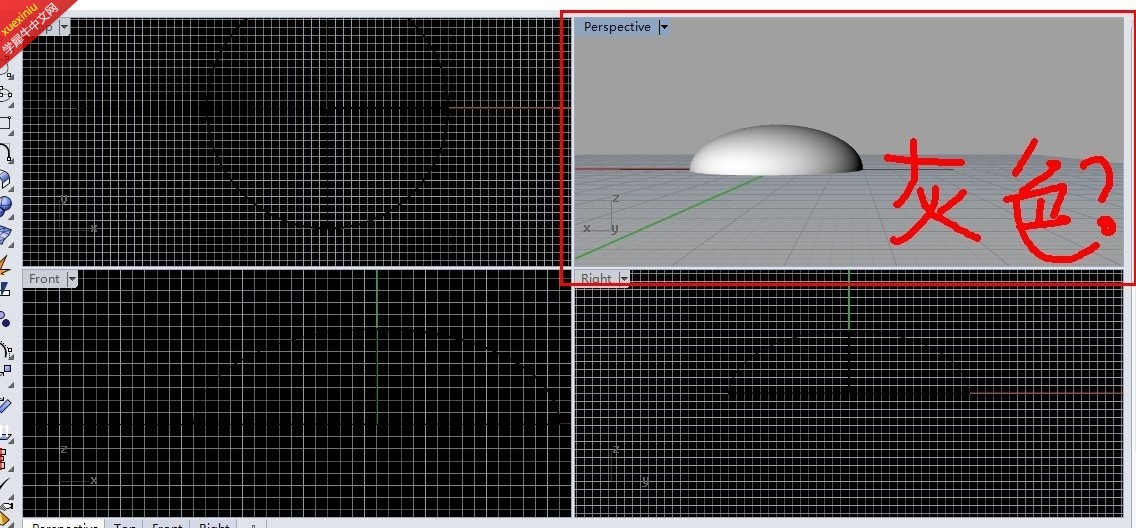Select the white dome in Perspective viewport
1136x528 pixels.
[x=775, y=151]
